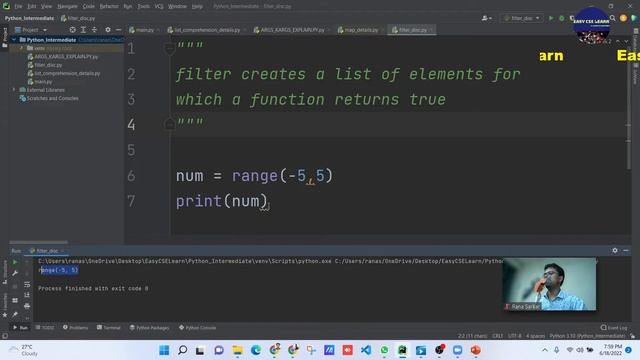Open run configuration wrench icon

pos(15,273)
